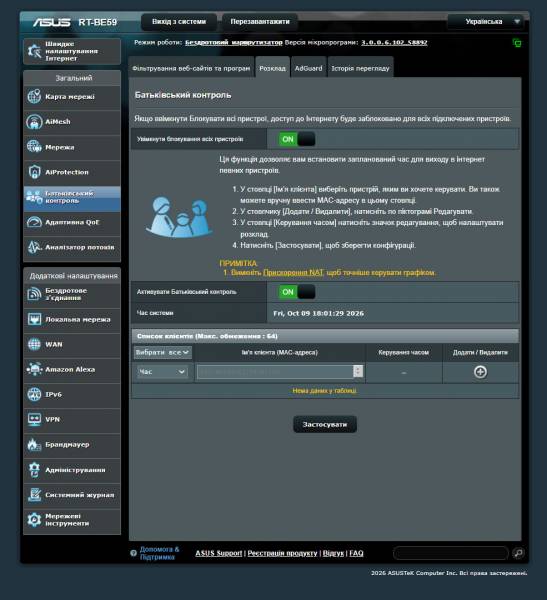Image resolution: width=547 pixels, height=600 pixels.
Task: Open the VPN monitor icon
Action: coord(34,419)
